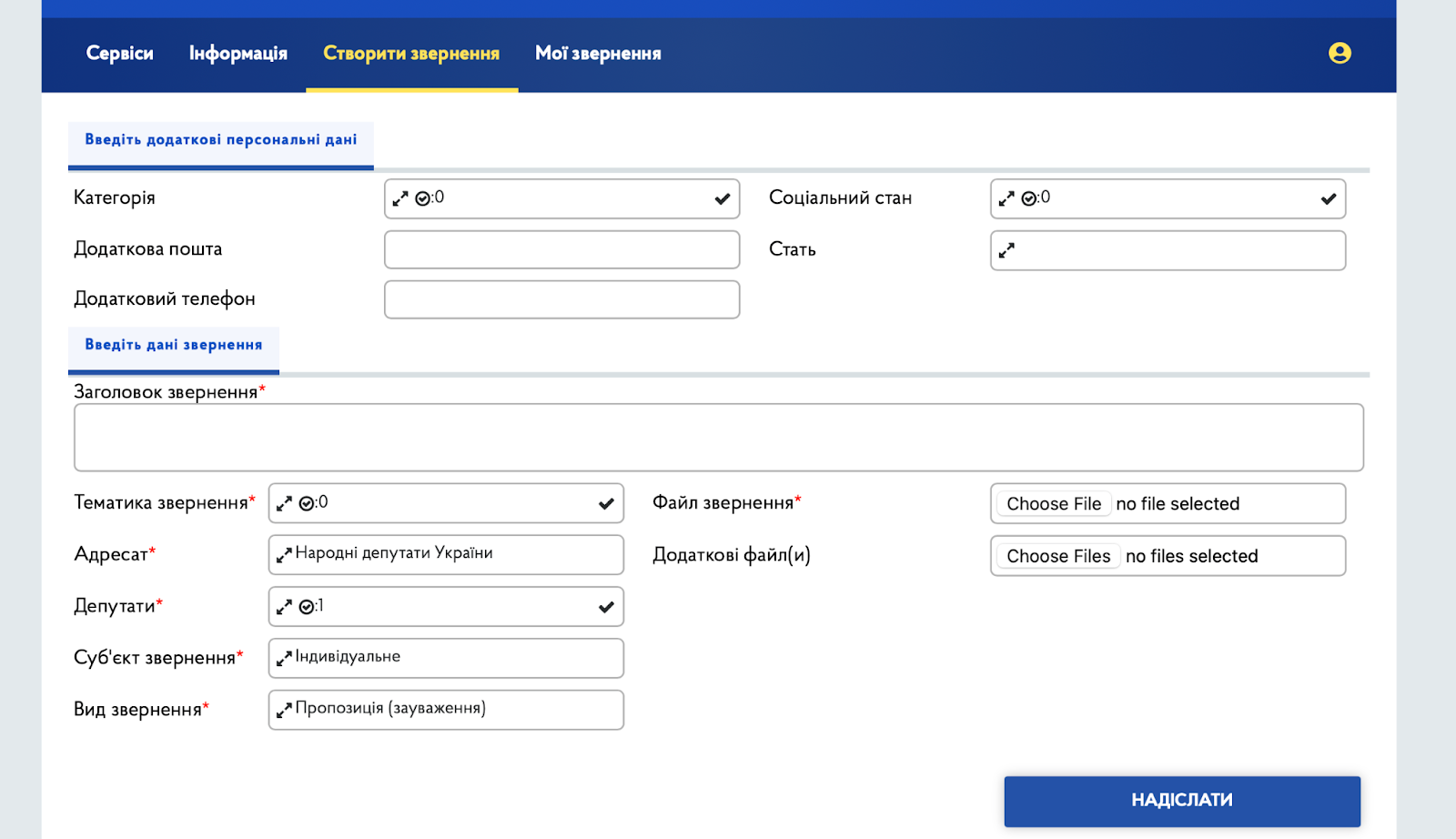Switch to the Сервіси menu item
1456x839 pixels.
119,54
